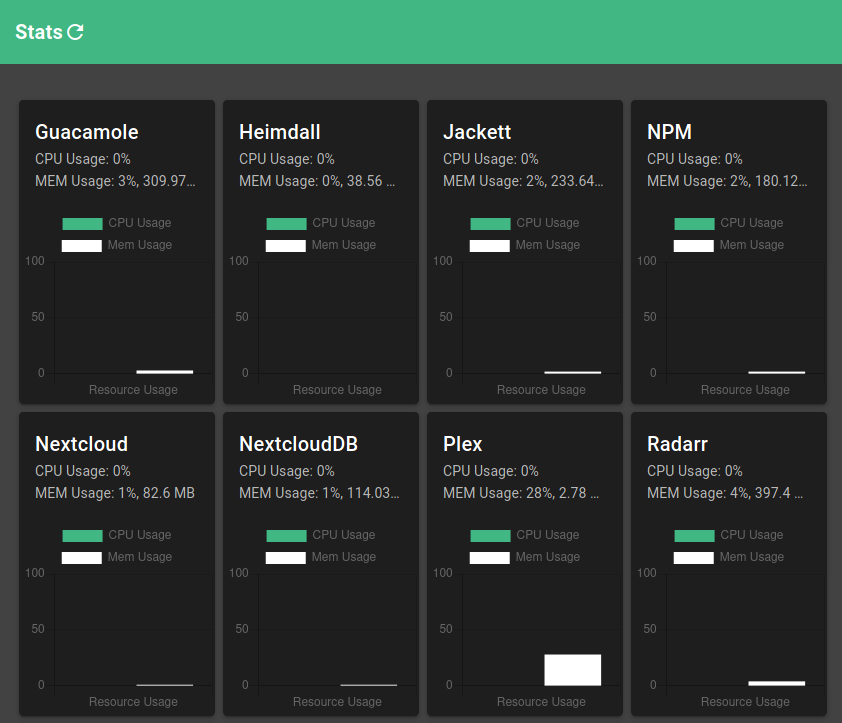Toggle Mem Usage legend swatch in NPM card

coord(694,245)
